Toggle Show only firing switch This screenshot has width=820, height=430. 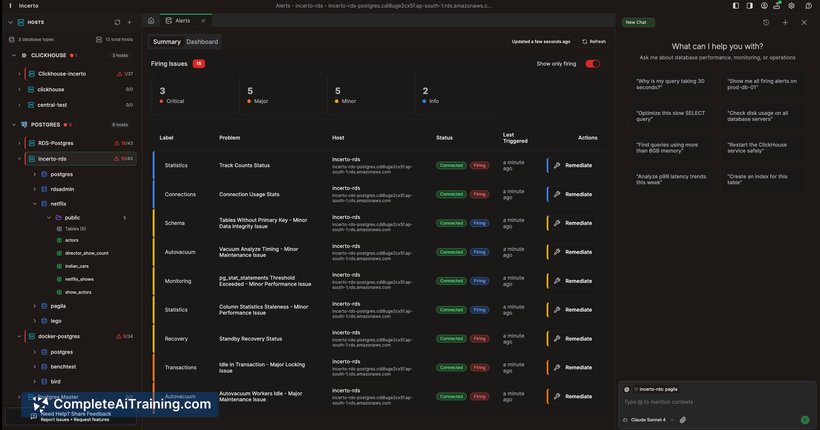click(593, 64)
